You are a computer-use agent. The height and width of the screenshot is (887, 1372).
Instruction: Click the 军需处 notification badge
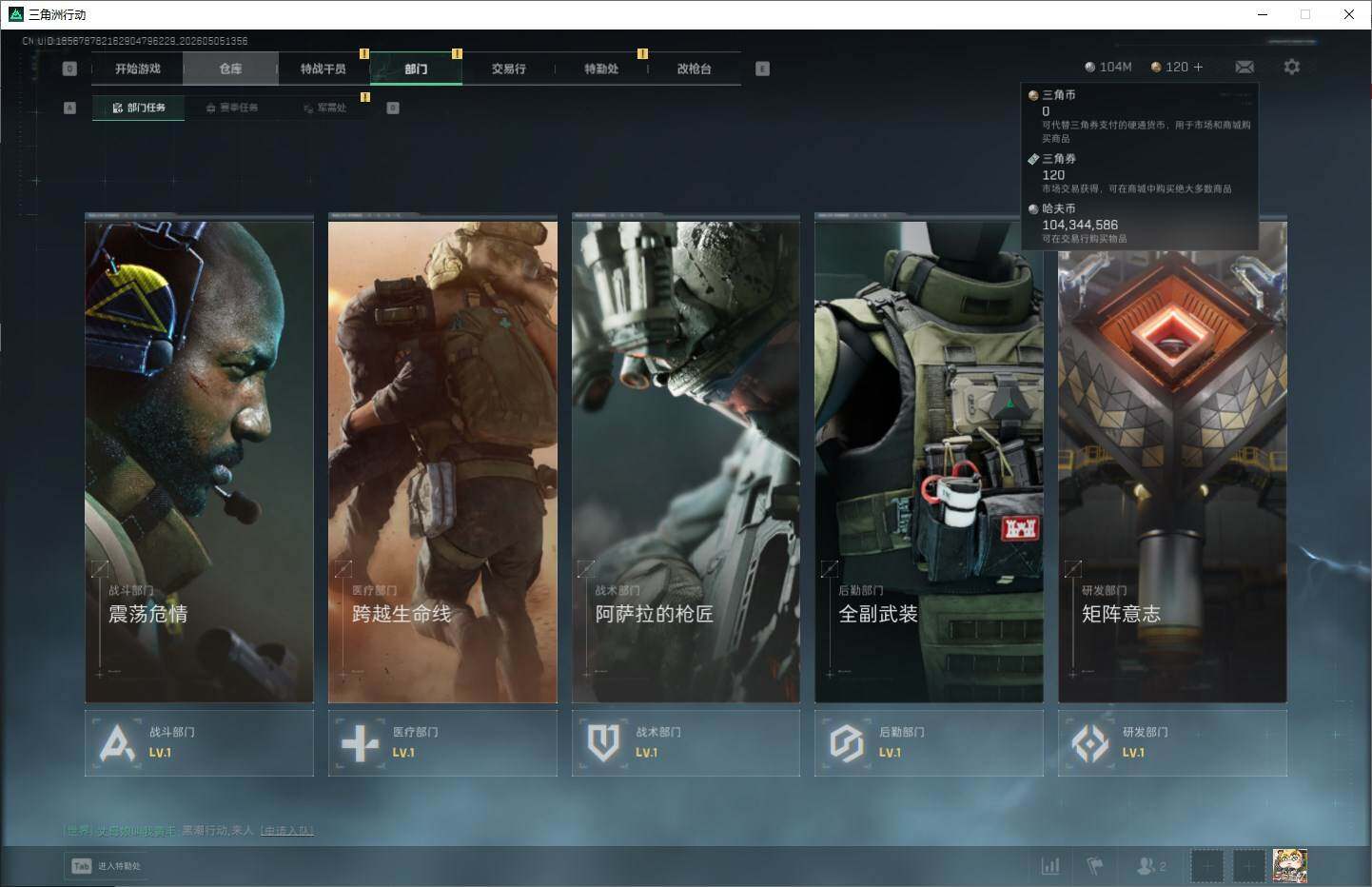click(x=364, y=97)
